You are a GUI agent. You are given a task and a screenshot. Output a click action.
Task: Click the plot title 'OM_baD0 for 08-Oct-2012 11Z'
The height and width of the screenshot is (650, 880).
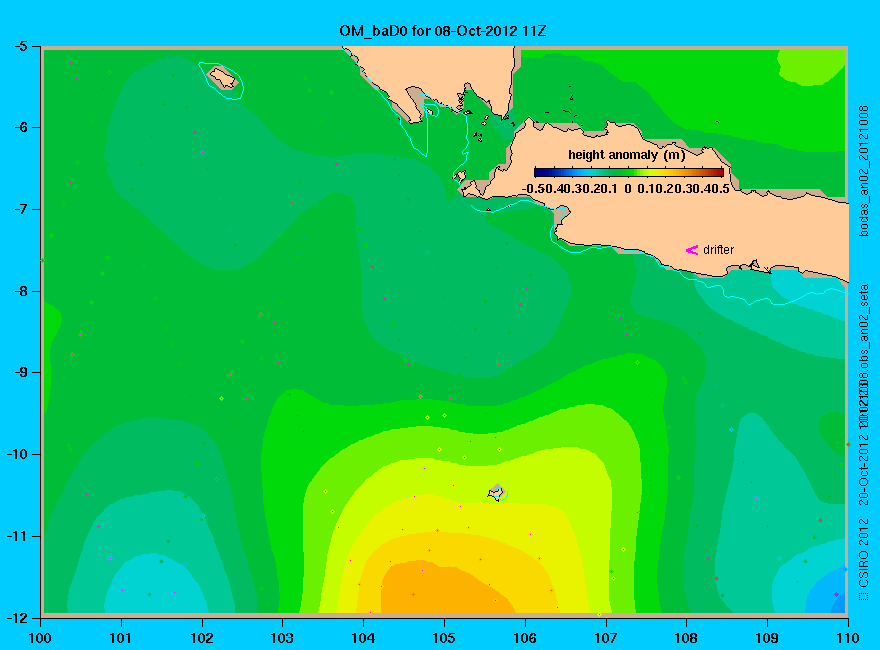[442, 30]
